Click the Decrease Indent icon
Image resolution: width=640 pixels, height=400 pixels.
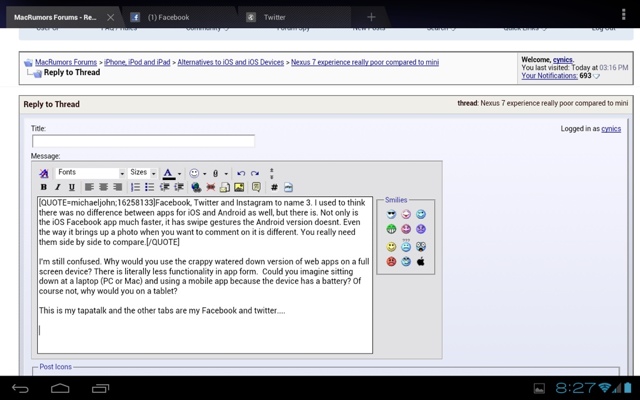[164, 187]
